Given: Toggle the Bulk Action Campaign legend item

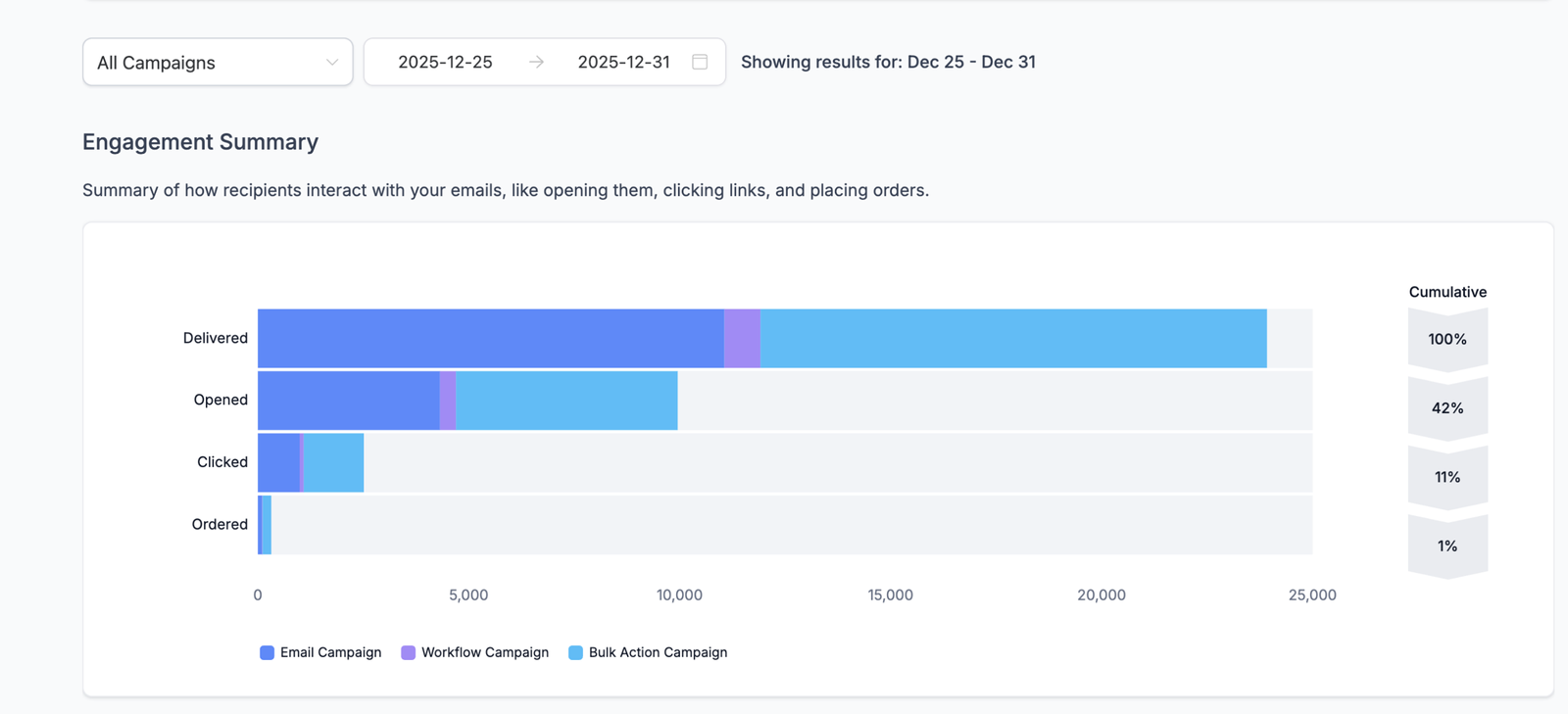Looking at the screenshot, I should click(x=648, y=652).
